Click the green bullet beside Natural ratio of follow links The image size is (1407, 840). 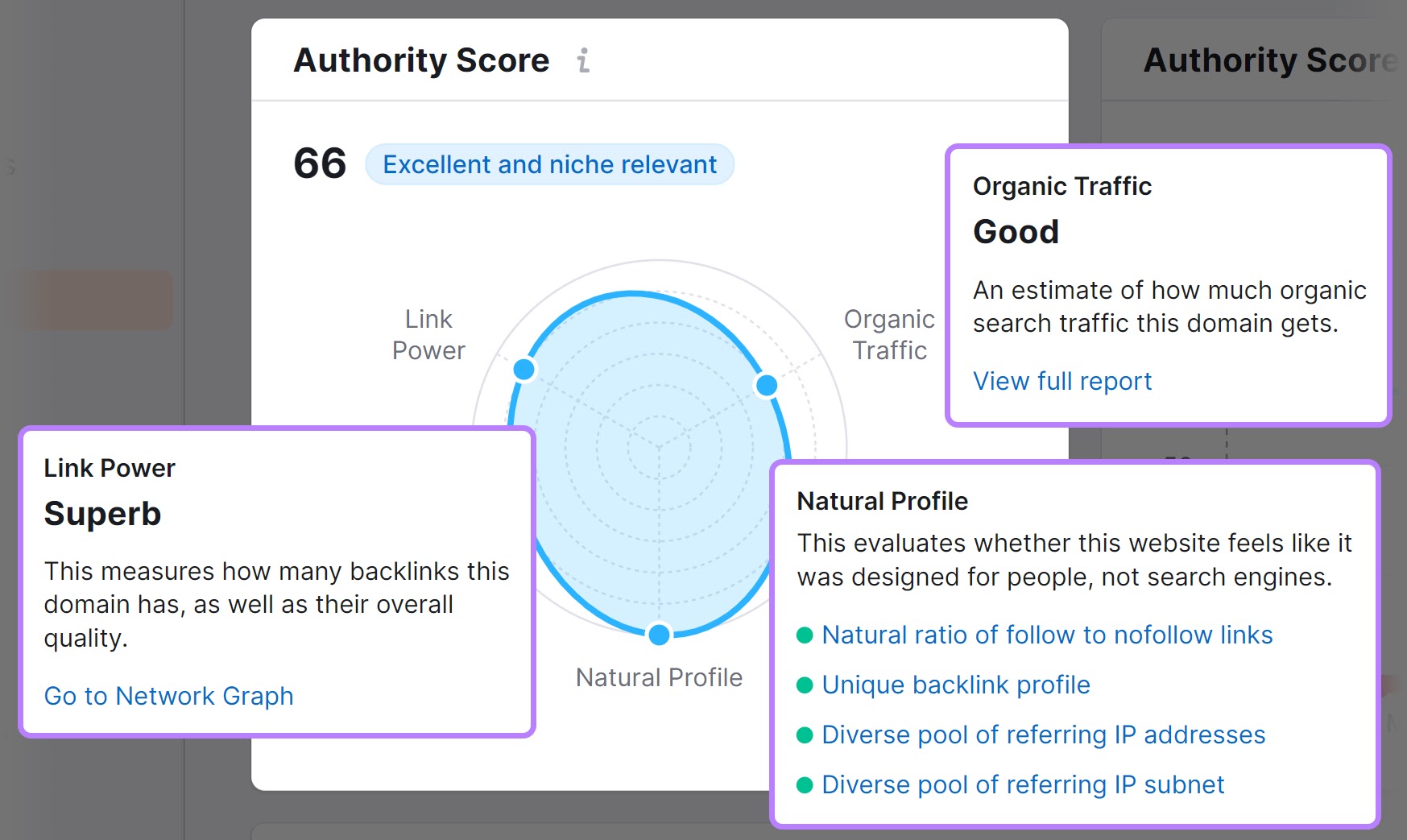click(x=804, y=635)
